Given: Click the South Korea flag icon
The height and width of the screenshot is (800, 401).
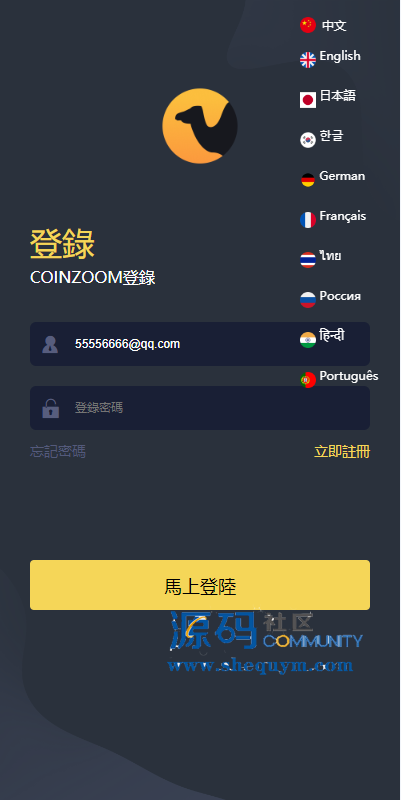Looking at the screenshot, I should 308,140.
